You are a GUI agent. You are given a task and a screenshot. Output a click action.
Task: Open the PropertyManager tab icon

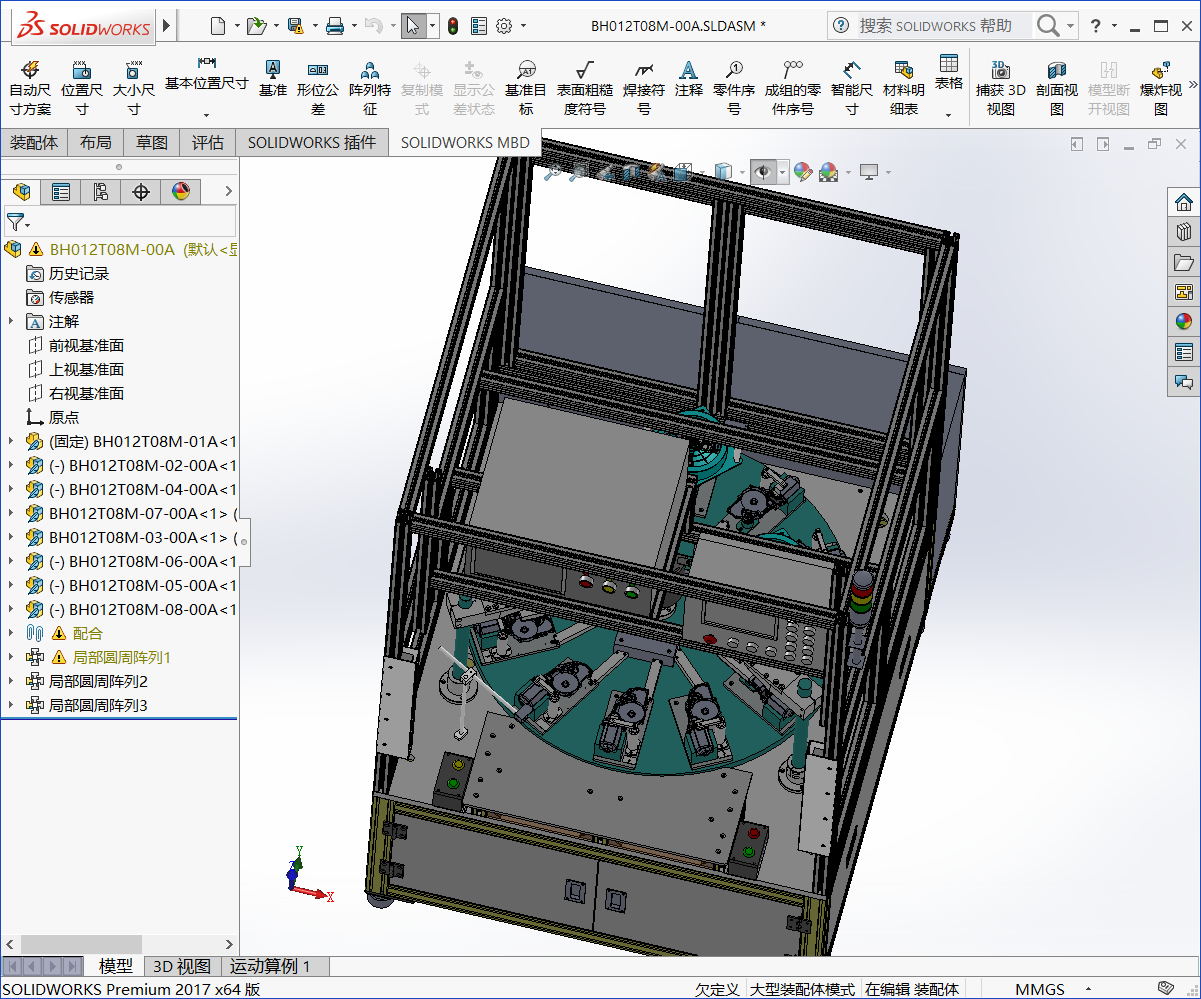point(61,191)
